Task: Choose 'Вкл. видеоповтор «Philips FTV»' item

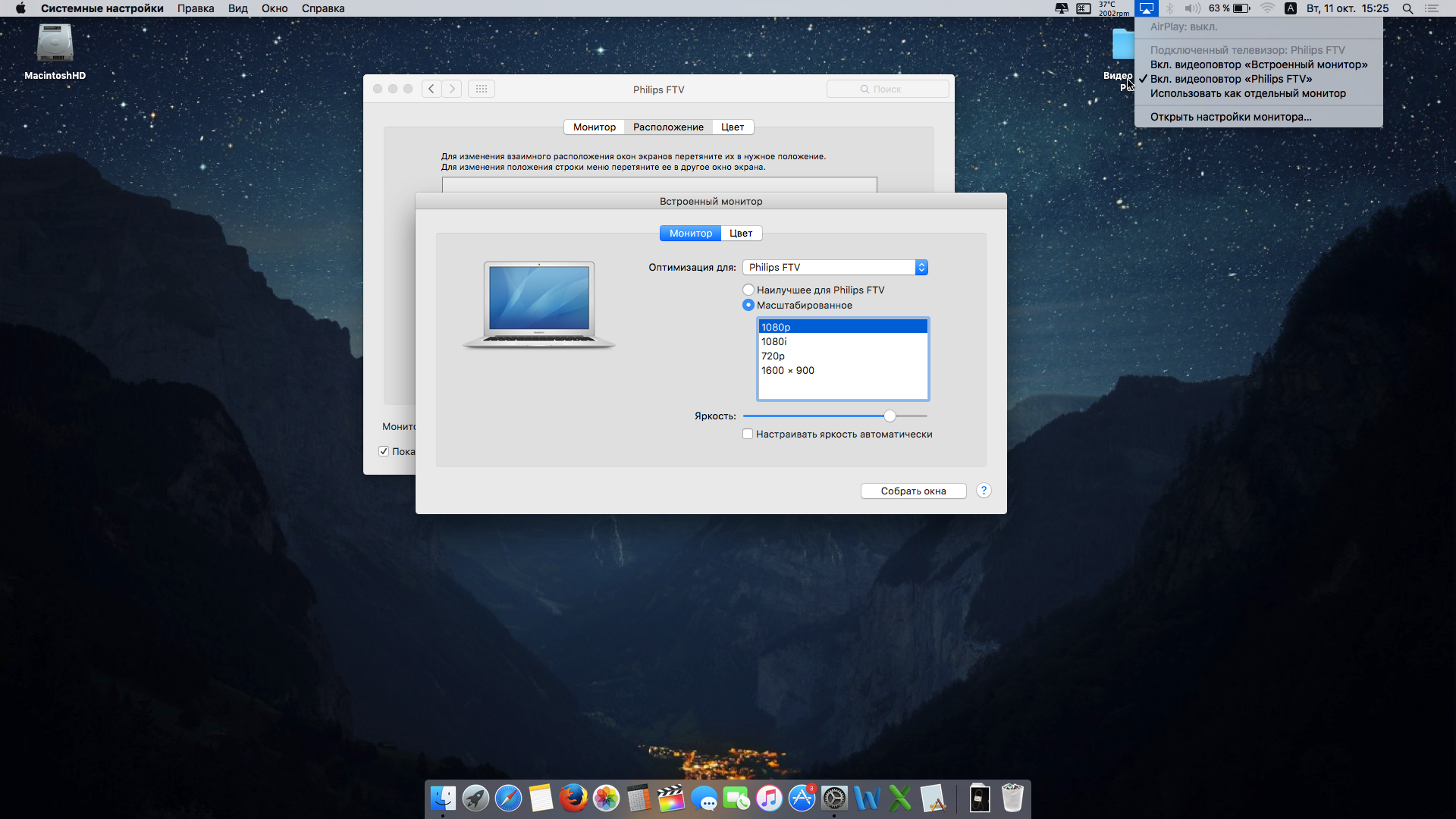Action: 1259,79
